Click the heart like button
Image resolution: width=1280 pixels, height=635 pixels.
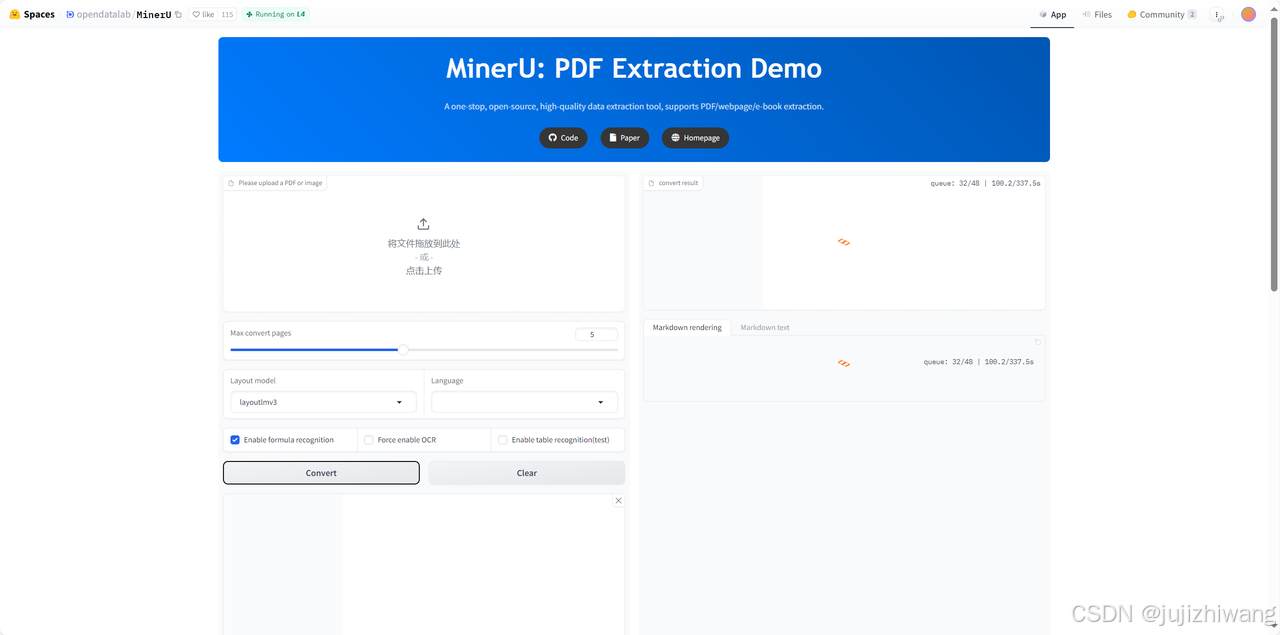(203, 15)
